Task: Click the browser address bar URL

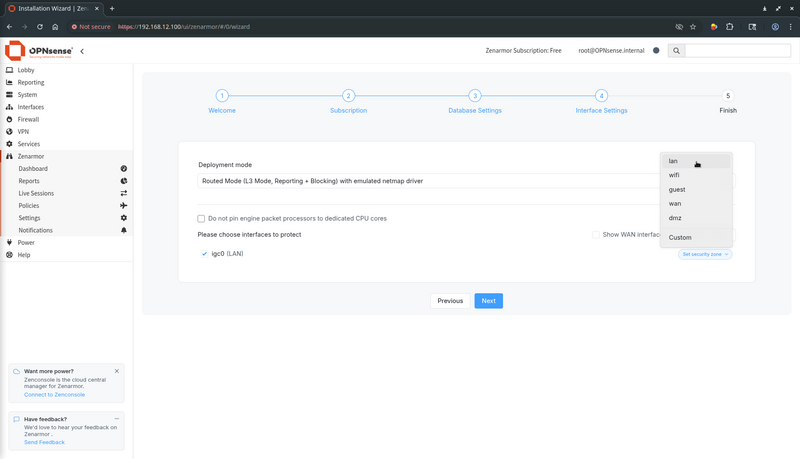Action: click(x=184, y=27)
